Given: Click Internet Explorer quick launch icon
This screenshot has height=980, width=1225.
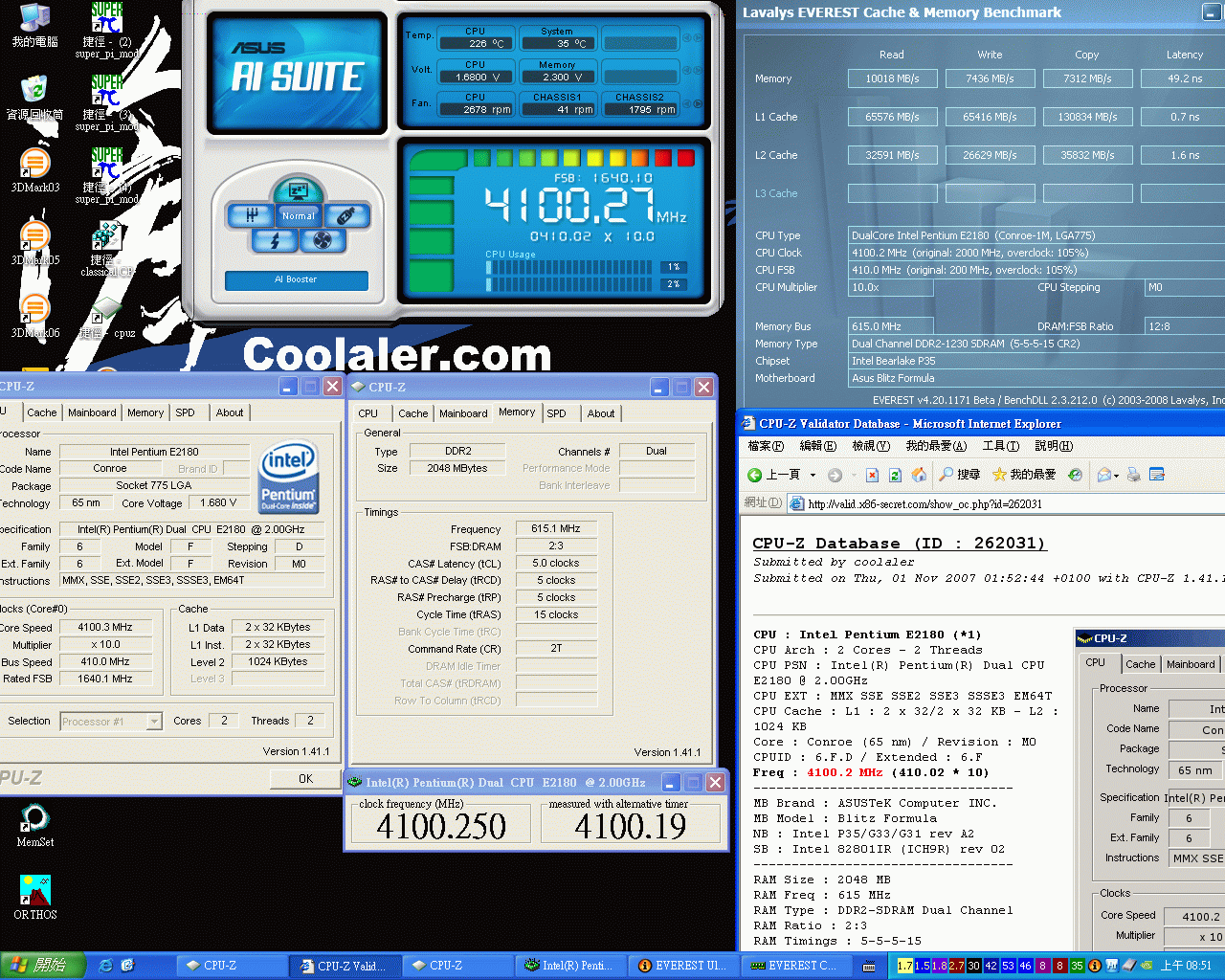Looking at the screenshot, I should (106, 966).
